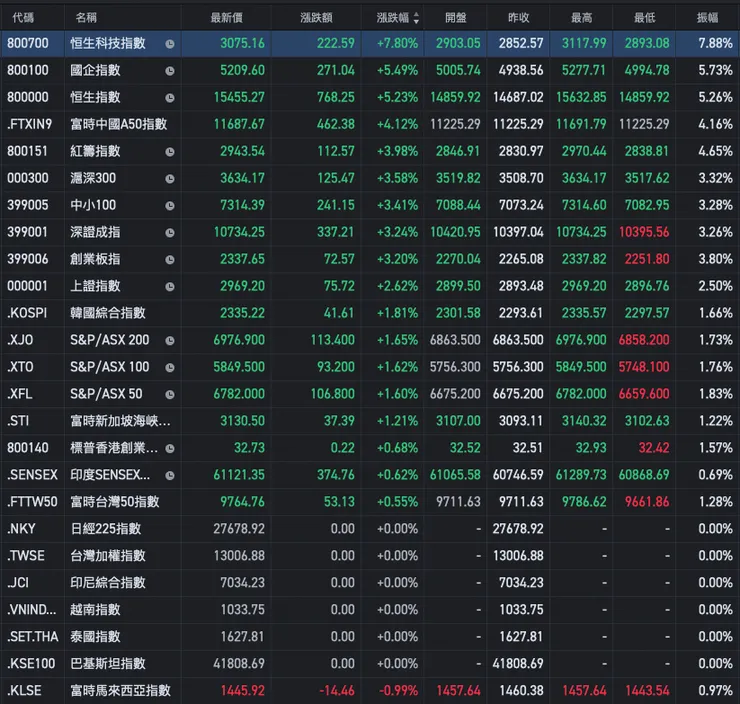Image resolution: width=740 pixels, height=704 pixels.
Task: Select code .SENSEX
Action: click(x=33, y=474)
